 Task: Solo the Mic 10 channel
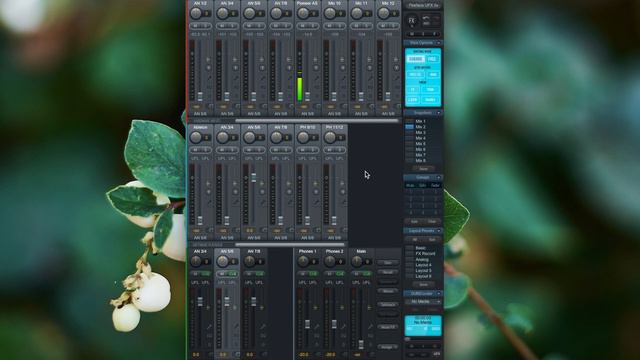click(339, 26)
